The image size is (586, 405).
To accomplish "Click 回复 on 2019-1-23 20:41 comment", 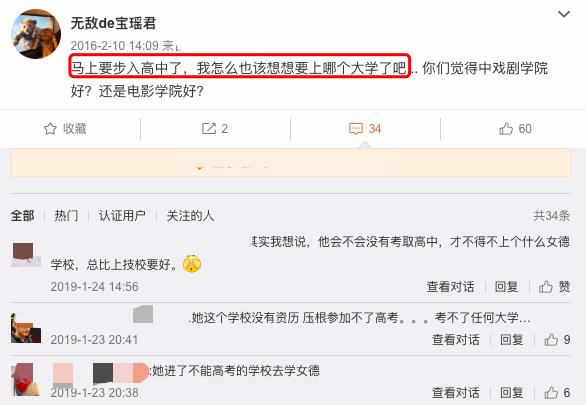I will pyautogui.click(x=512, y=340).
